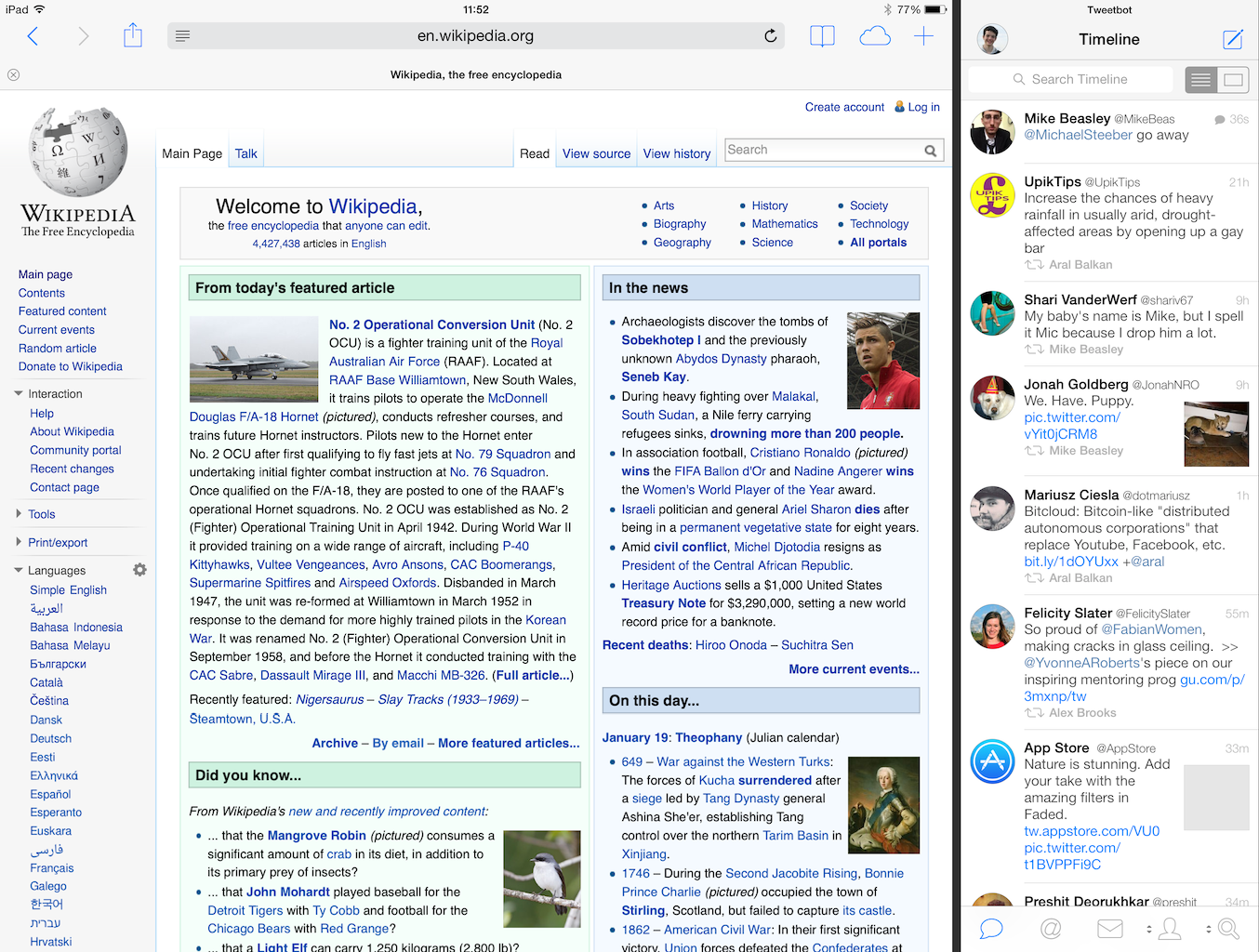
Task: Switch Tweetbot to media view
Action: (x=1233, y=80)
